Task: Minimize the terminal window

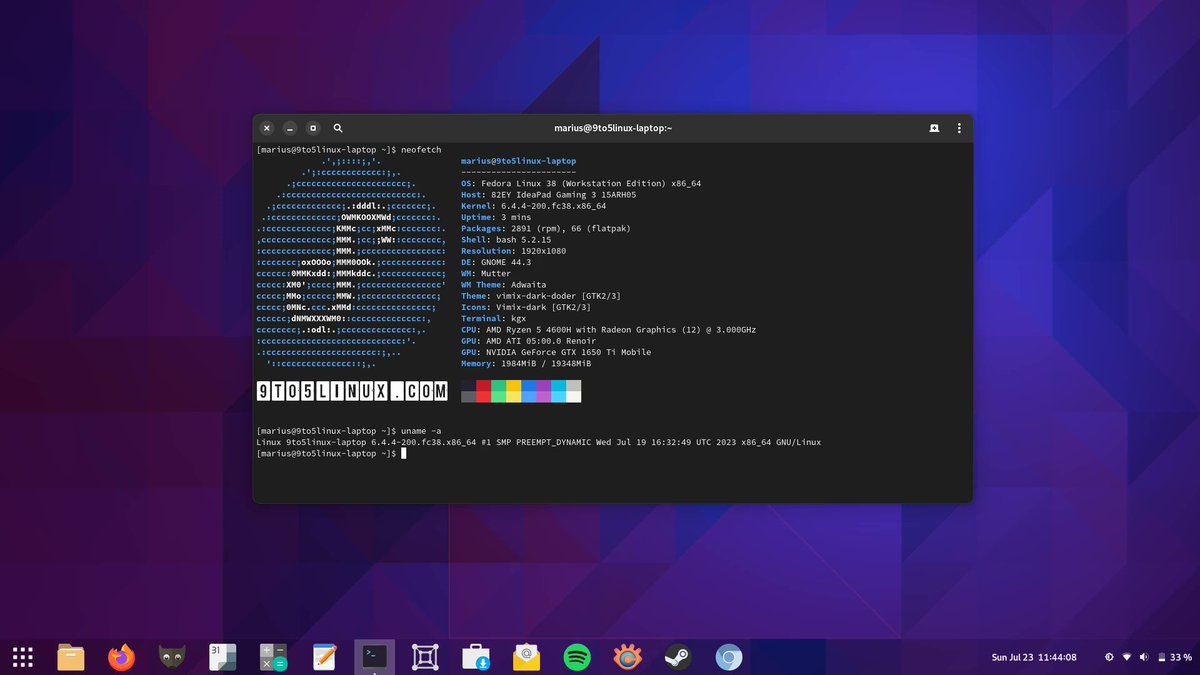Action: (x=290, y=128)
